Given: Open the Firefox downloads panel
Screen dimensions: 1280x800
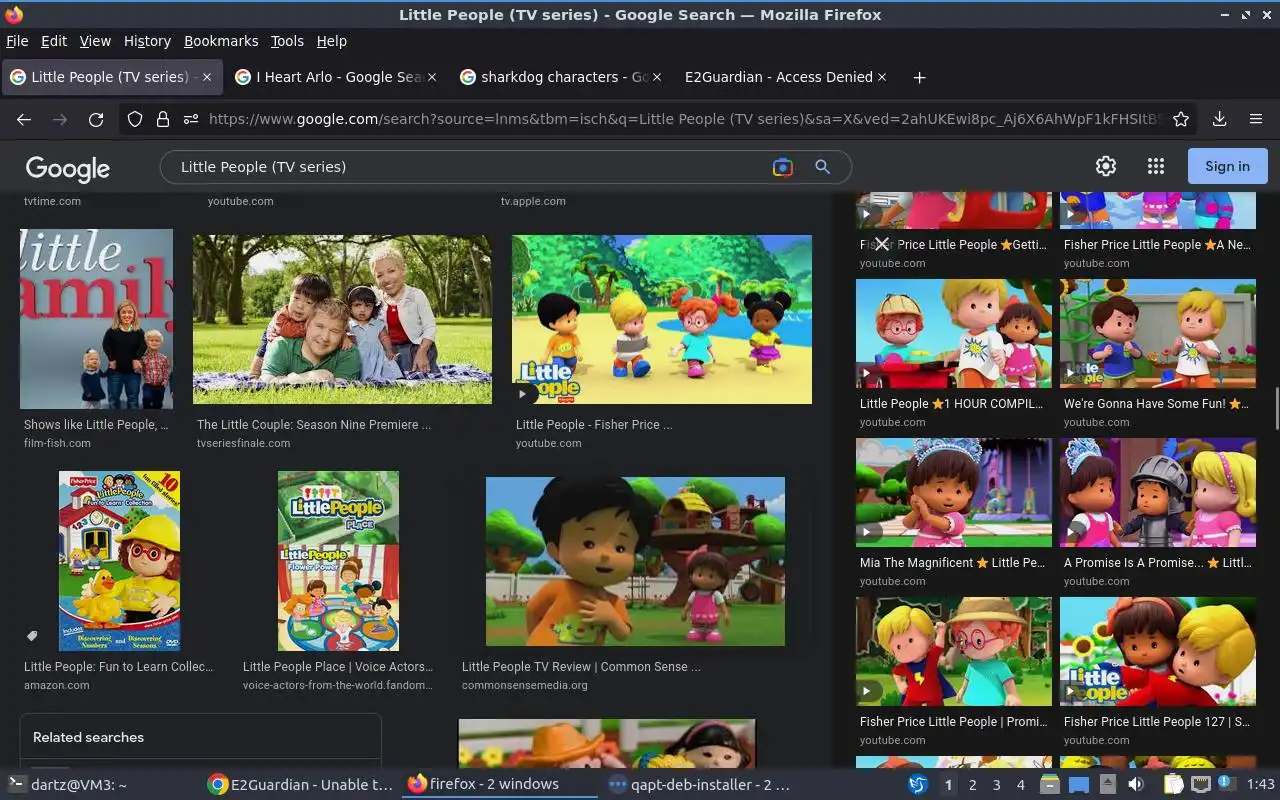Looking at the screenshot, I should tap(1219, 119).
